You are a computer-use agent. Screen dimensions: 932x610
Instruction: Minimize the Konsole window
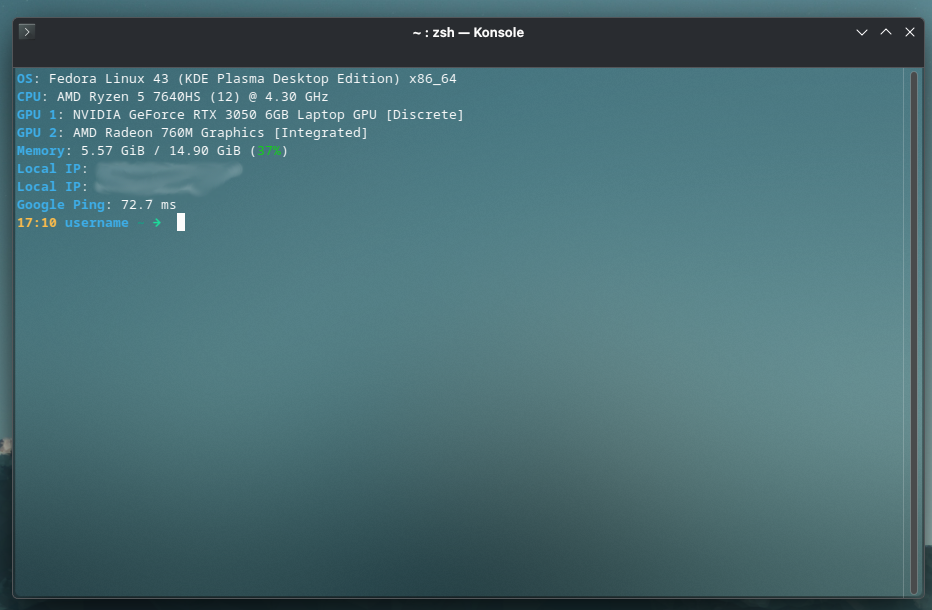[861, 32]
